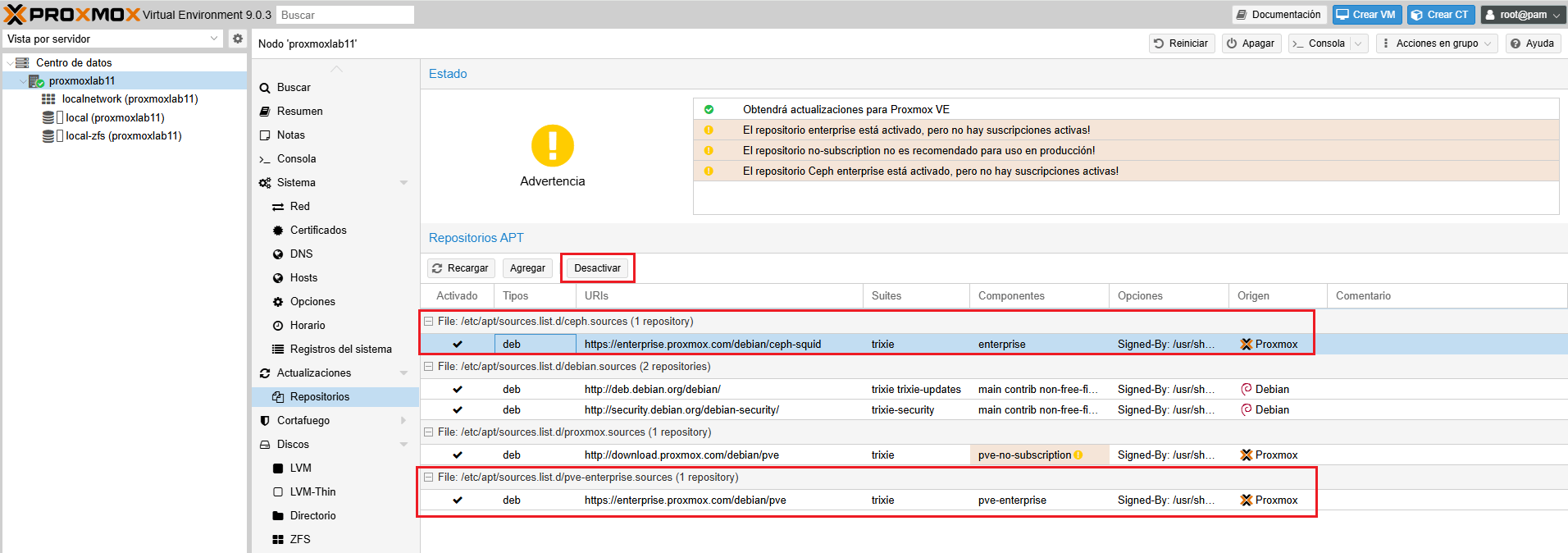The height and width of the screenshot is (553, 1568).
Task: Collapse the Centro de datos tree node
Action: (x=9, y=63)
